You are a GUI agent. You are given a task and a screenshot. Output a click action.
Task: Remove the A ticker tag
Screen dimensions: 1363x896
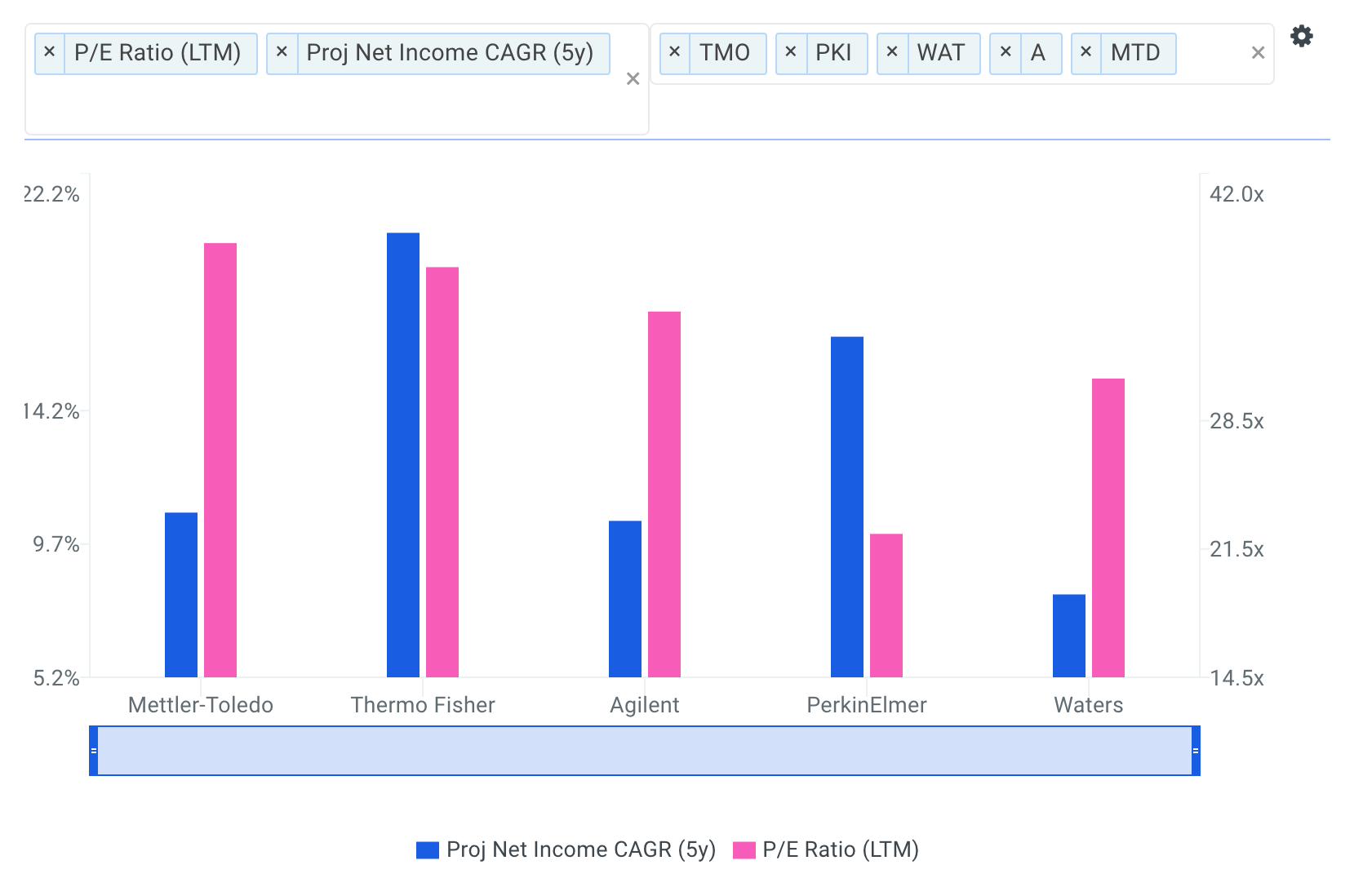tap(1006, 53)
